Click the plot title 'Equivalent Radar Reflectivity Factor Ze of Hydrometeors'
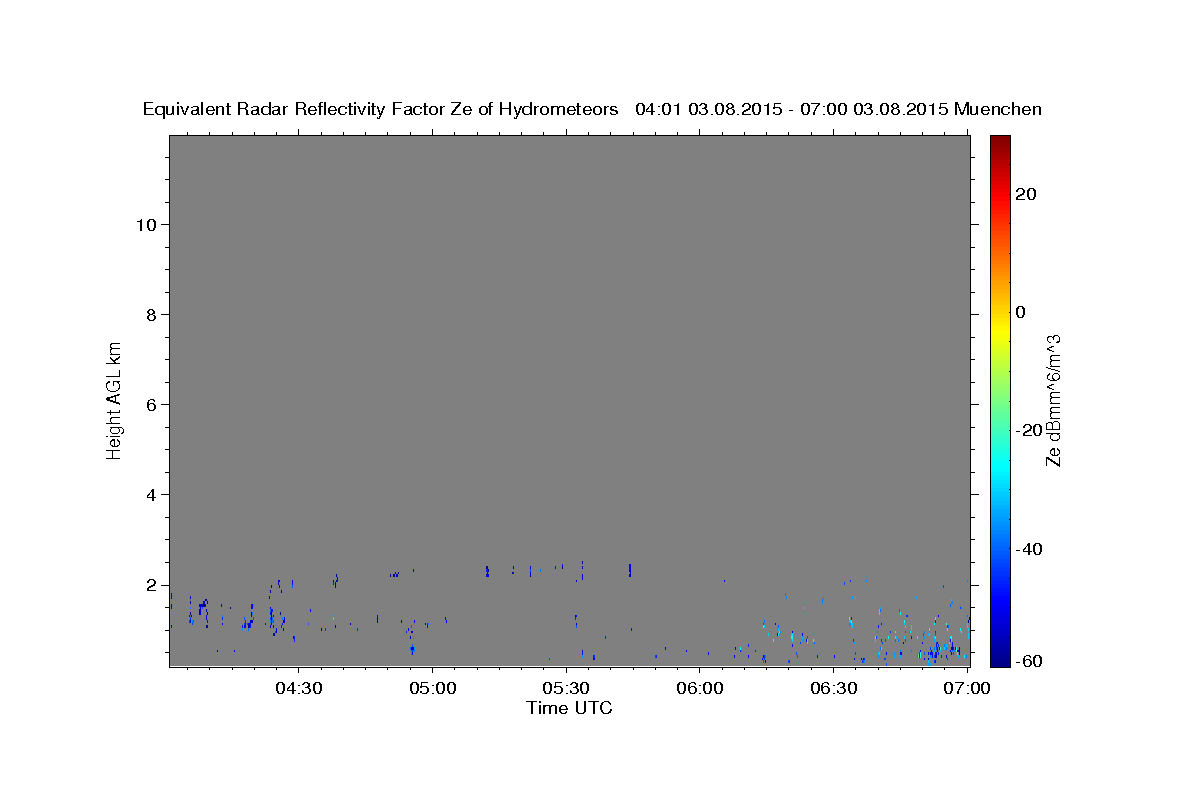 click(381, 110)
